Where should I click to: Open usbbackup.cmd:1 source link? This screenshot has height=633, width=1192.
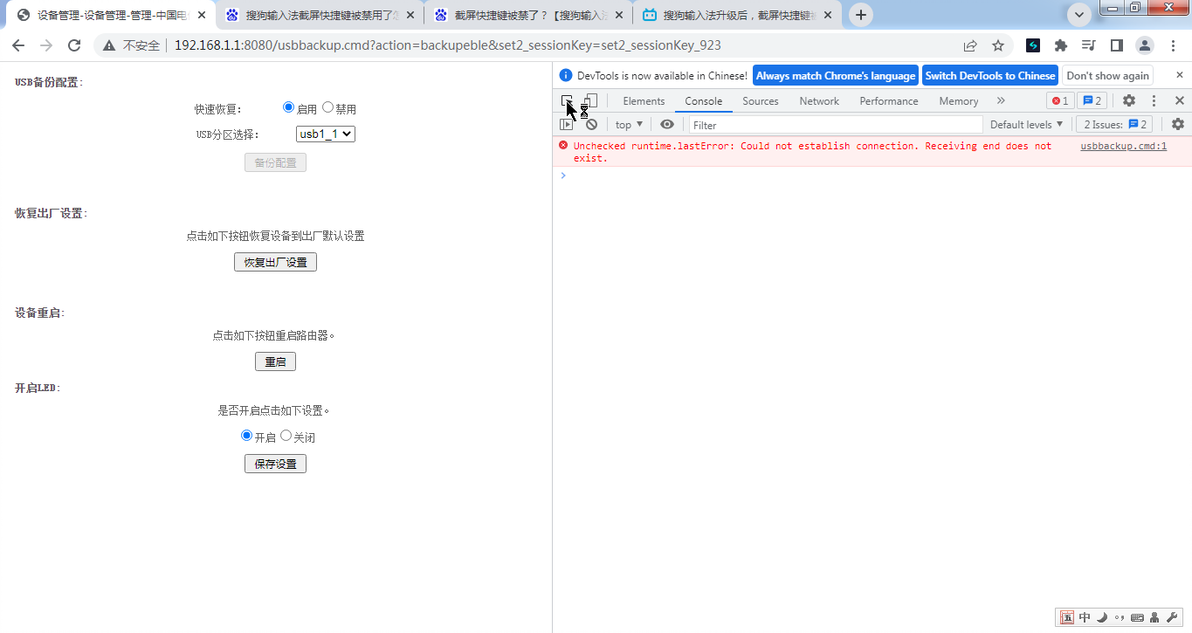(1123, 146)
